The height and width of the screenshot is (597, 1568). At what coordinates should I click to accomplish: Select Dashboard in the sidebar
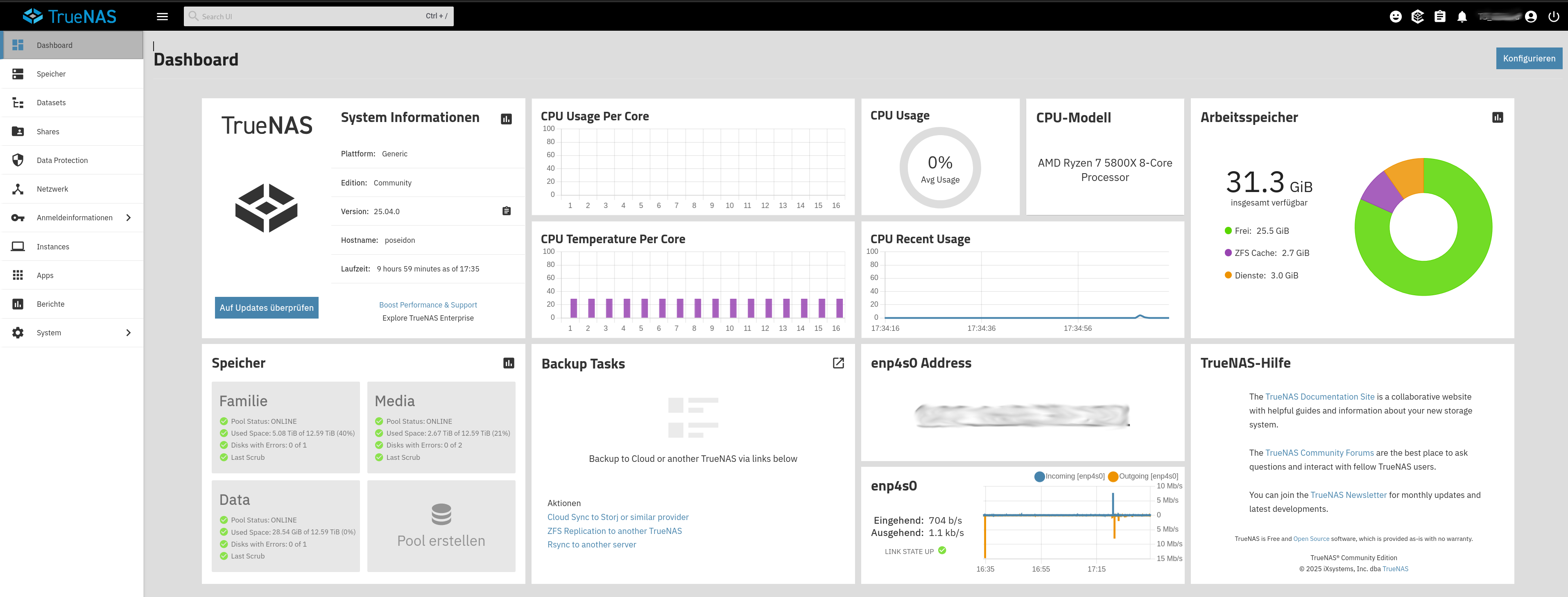(72, 45)
